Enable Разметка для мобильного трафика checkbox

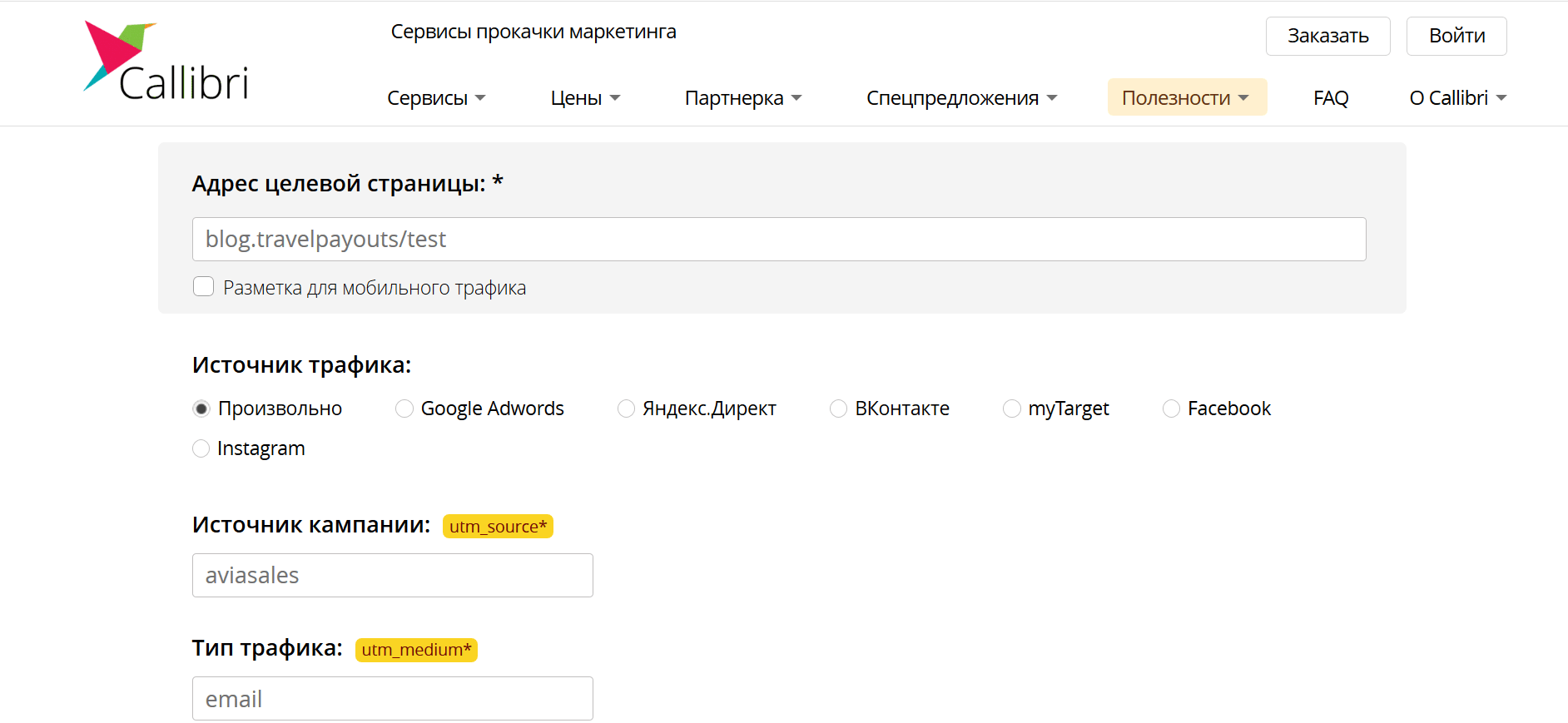(204, 287)
